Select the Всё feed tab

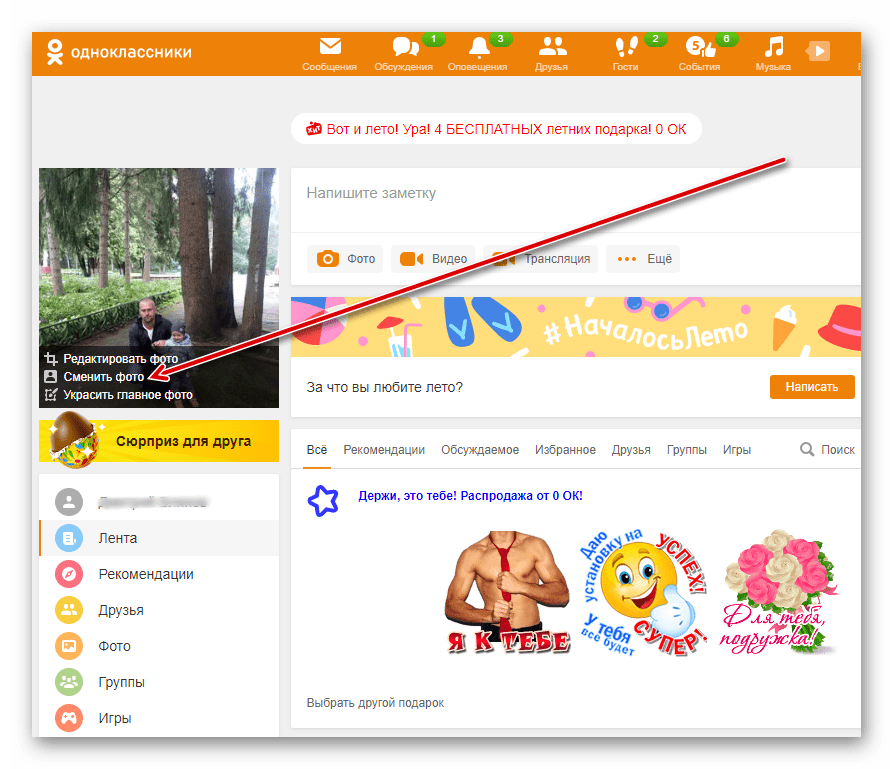[317, 450]
